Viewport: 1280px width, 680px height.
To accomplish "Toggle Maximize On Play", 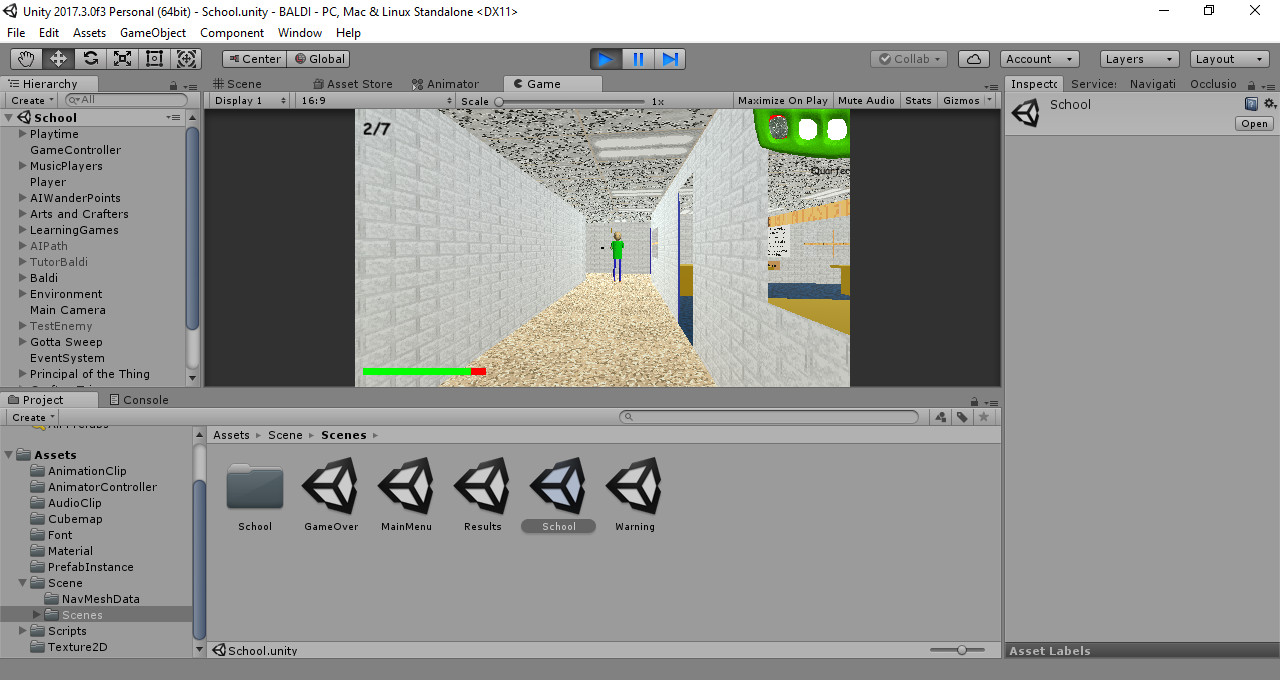I will pyautogui.click(x=782, y=100).
